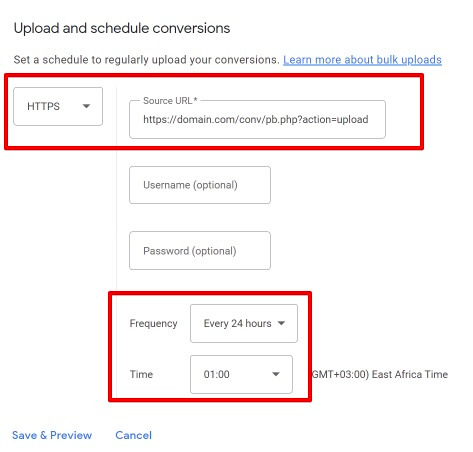Screen dimensions: 473x452
Task: Click the HTTPS dropdown arrow icon
Action: tap(86, 106)
